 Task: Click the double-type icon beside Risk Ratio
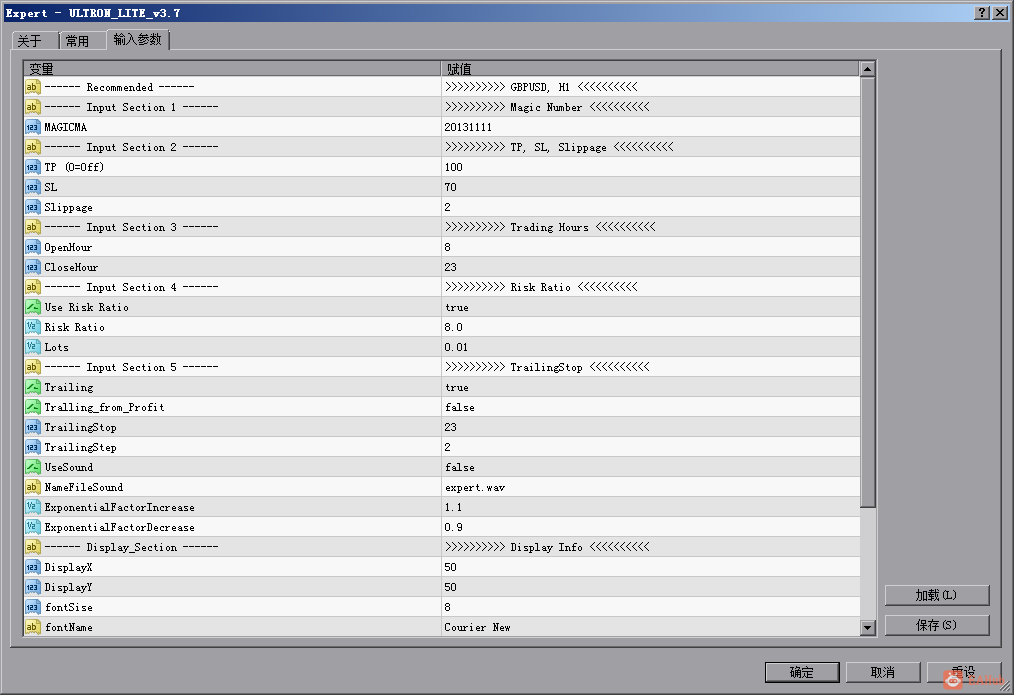pos(32,327)
